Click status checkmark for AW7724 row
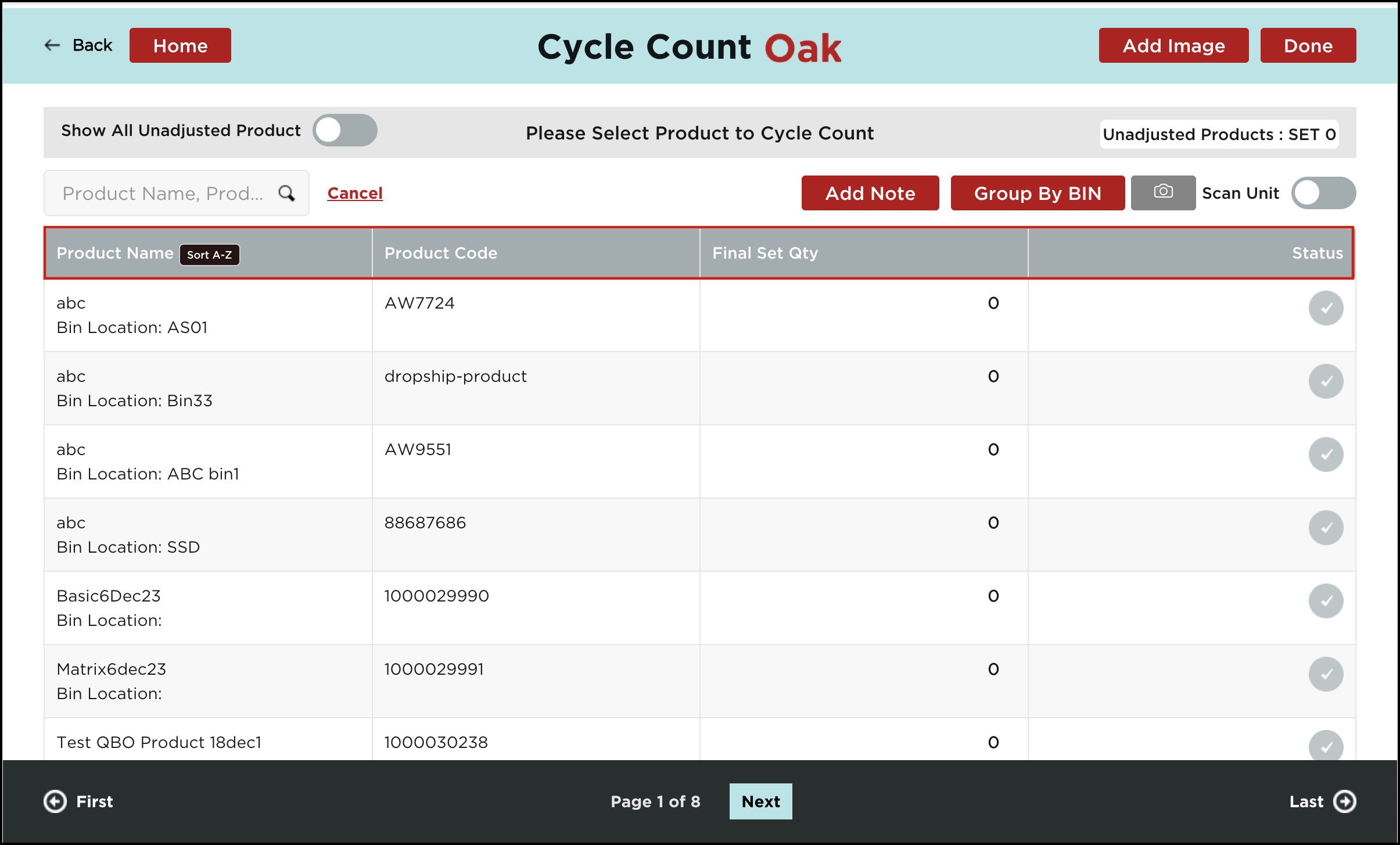The height and width of the screenshot is (845, 1400). pyautogui.click(x=1326, y=308)
